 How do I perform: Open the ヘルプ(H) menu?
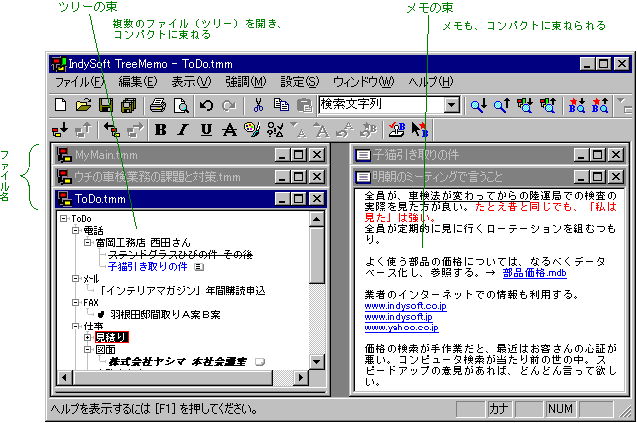pos(431,82)
